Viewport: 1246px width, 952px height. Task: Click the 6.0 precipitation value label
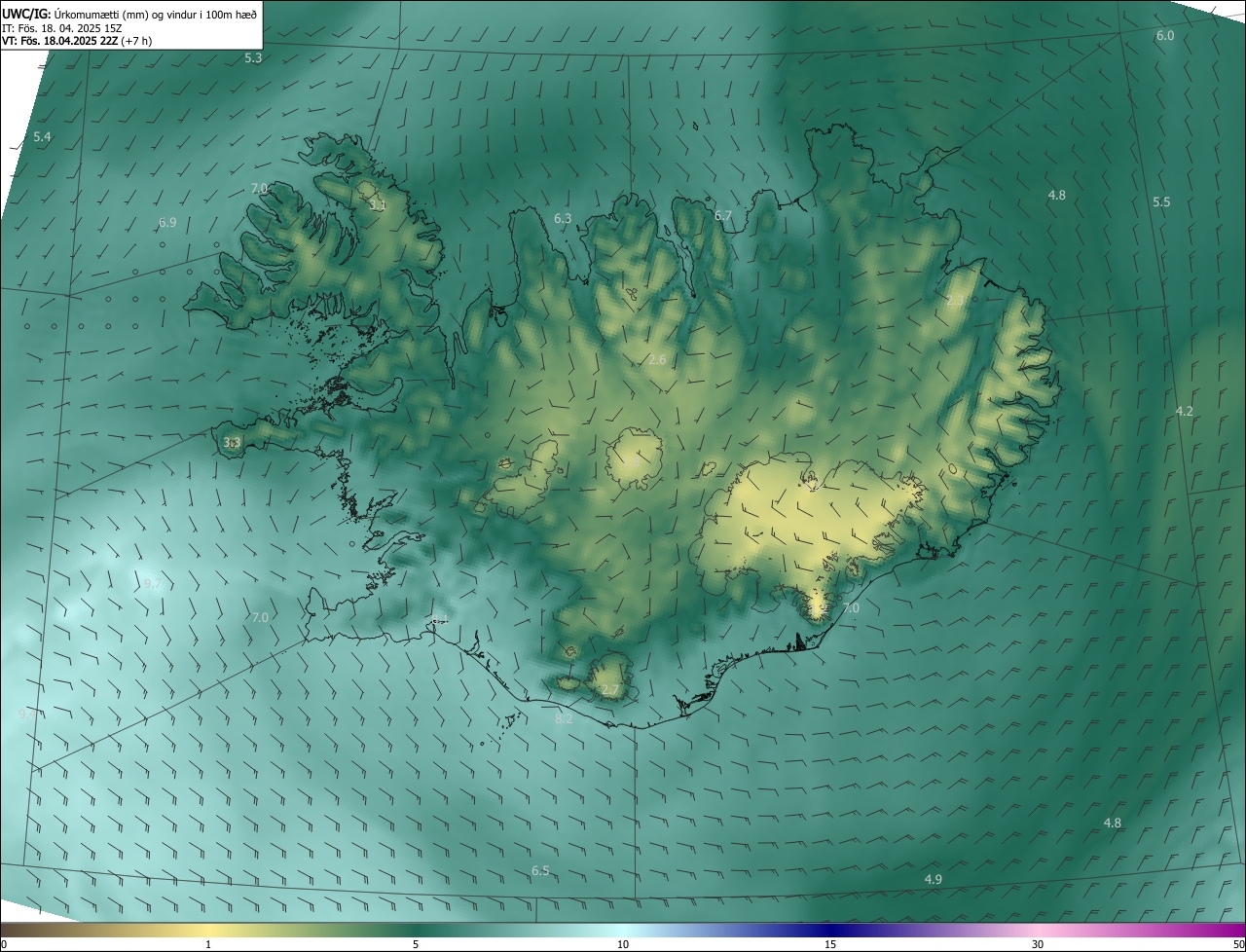1165,36
